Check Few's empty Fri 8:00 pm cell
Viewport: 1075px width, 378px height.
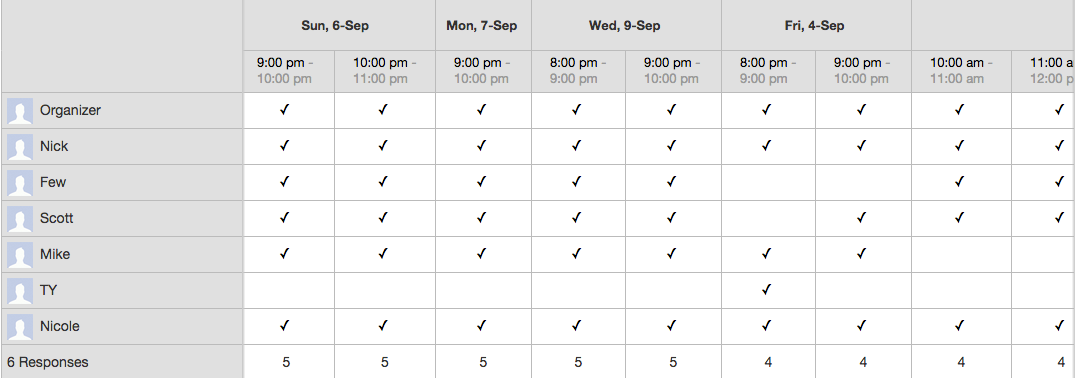pos(768,182)
